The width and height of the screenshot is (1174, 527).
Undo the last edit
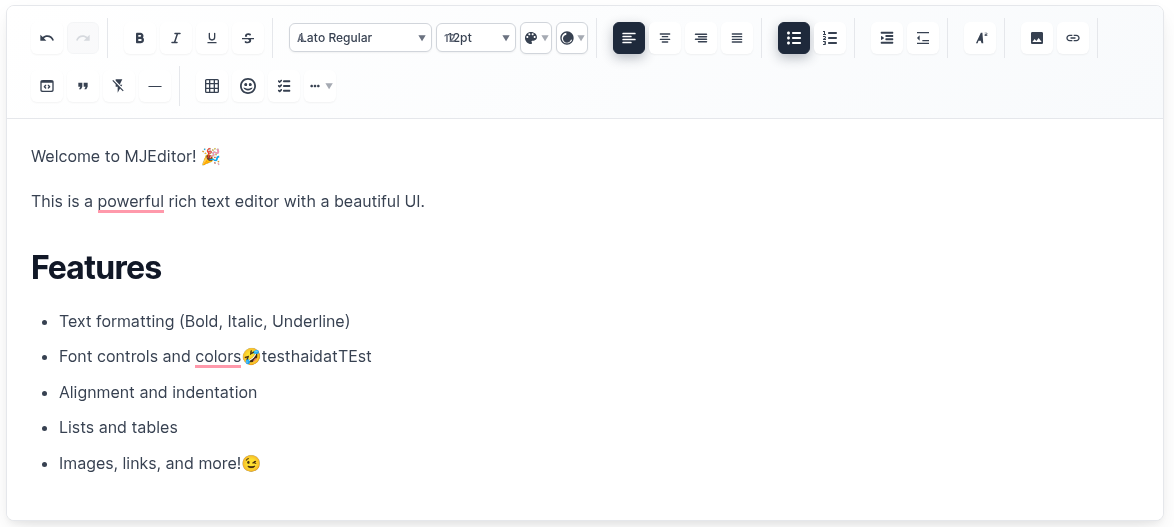(47, 38)
